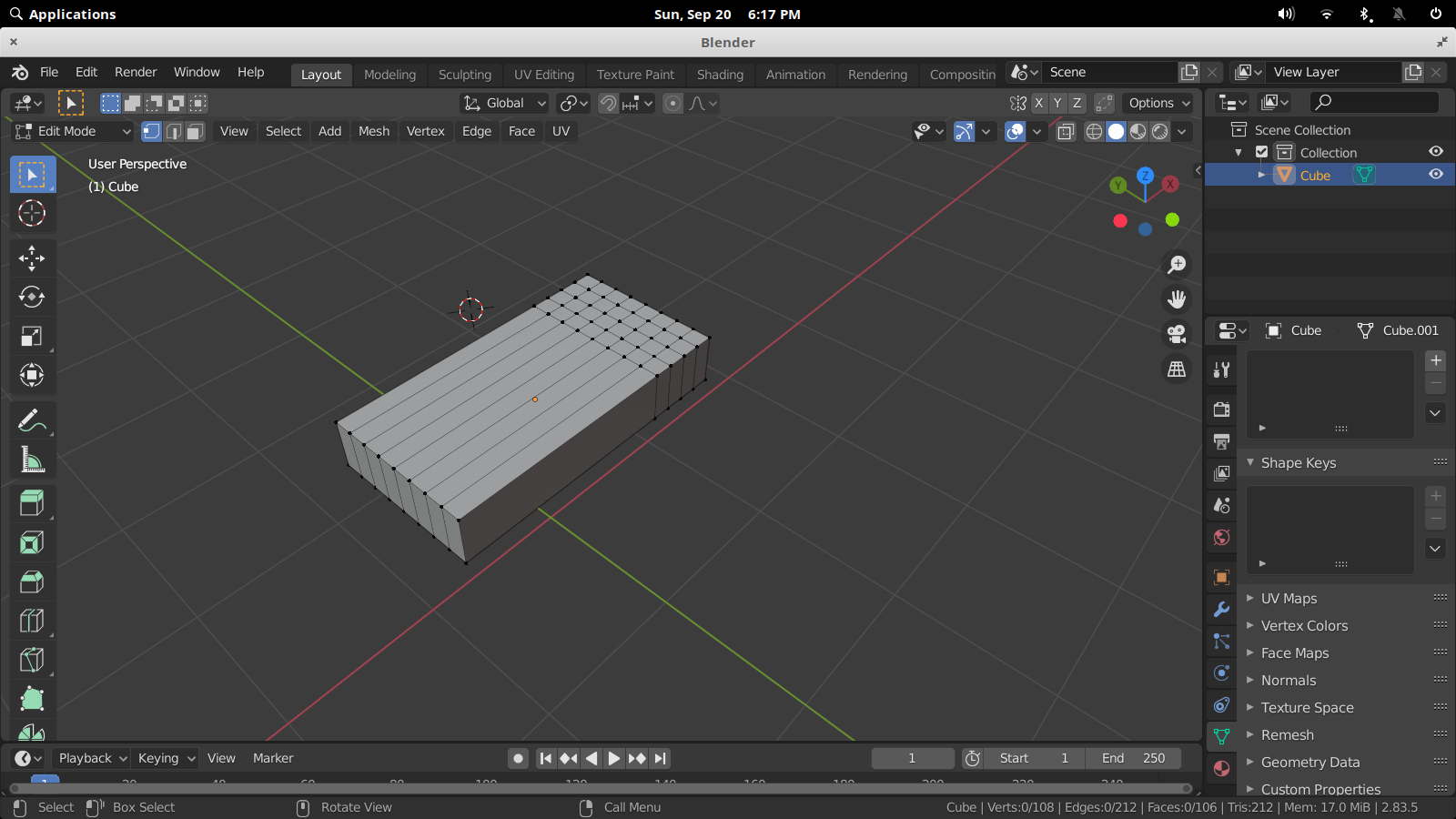Toggle show overlays button
Image resolution: width=1456 pixels, height=819 pixels.
[1015, 131]
